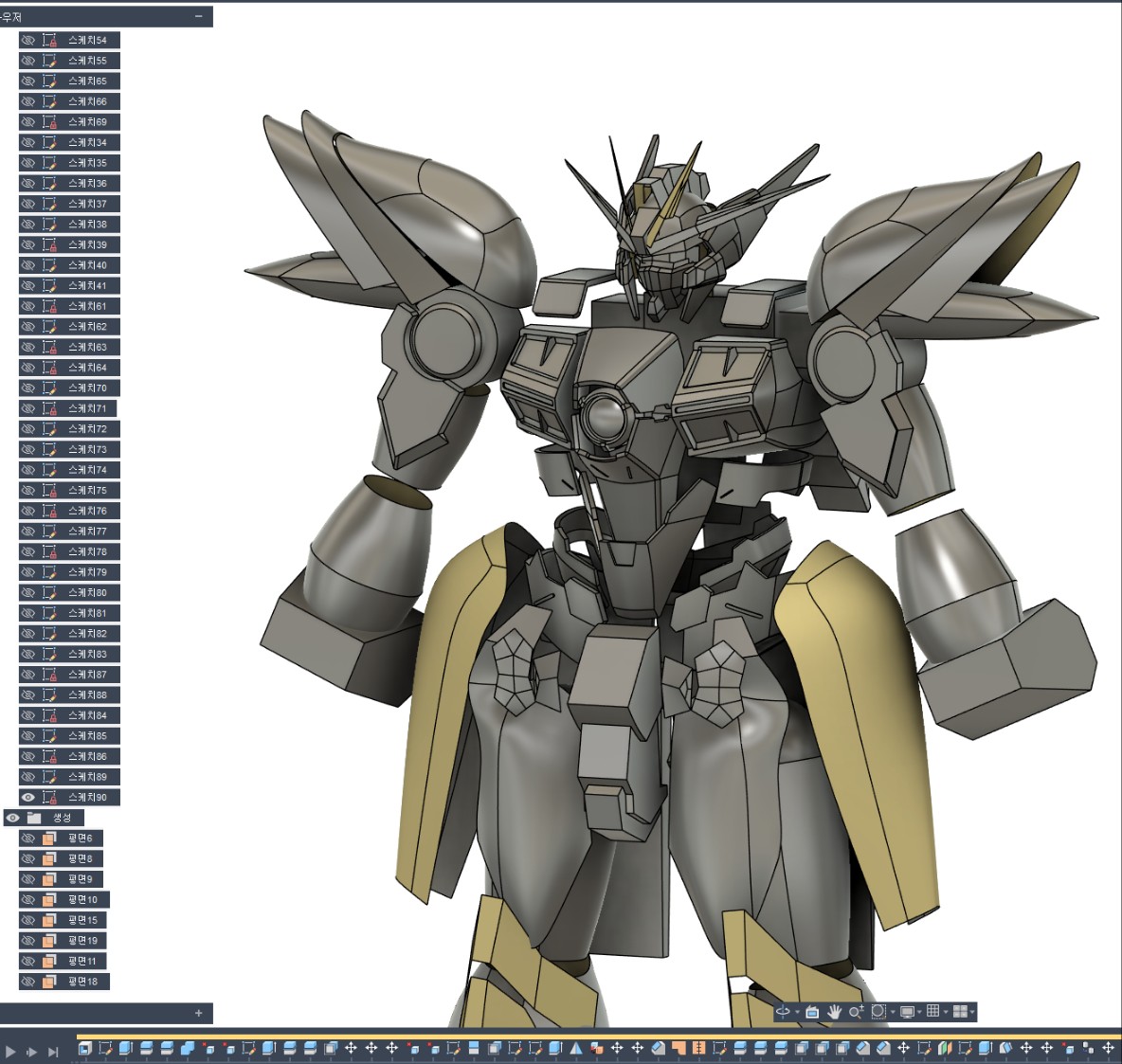Select the Pan hand tool
The height and width of the screenshot is (1064, 1122).
pos(834,1012)
